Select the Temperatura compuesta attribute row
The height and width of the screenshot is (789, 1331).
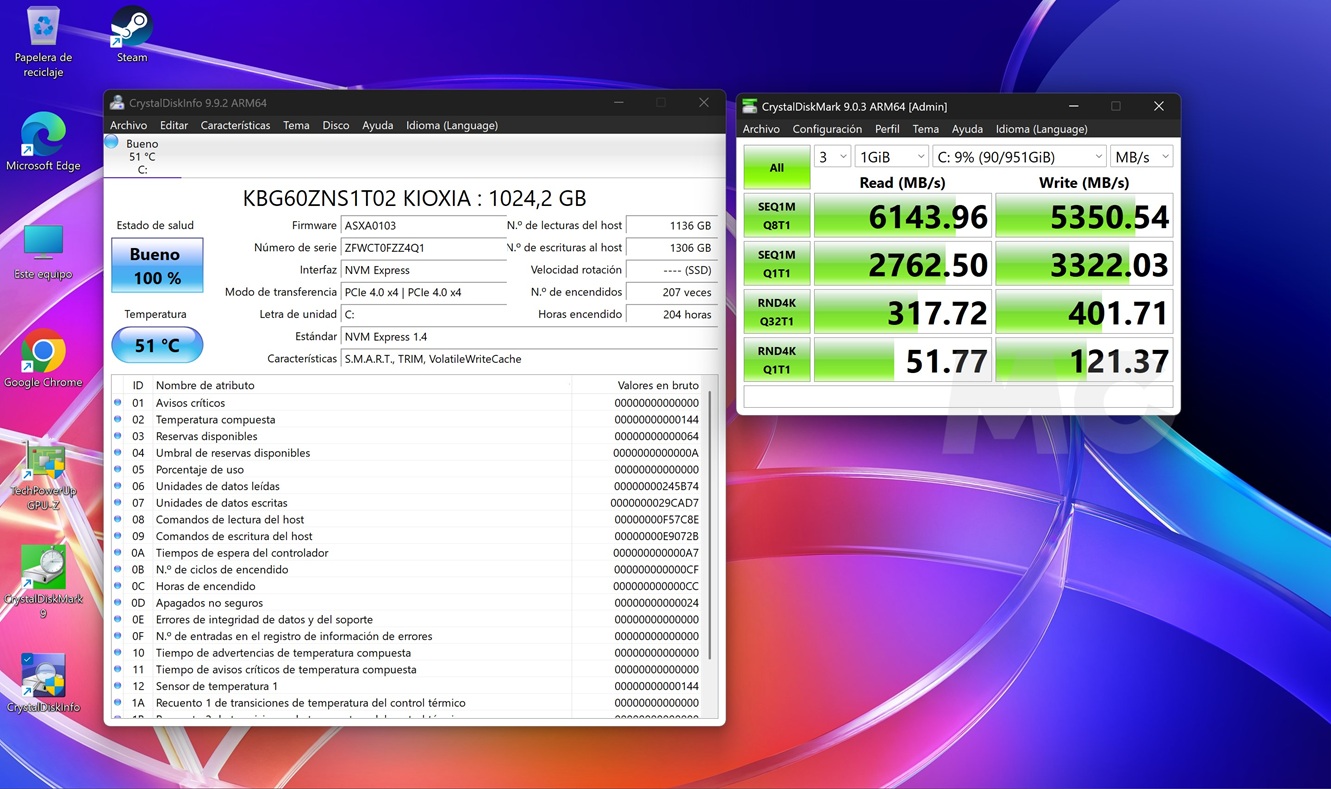point(408,420)
